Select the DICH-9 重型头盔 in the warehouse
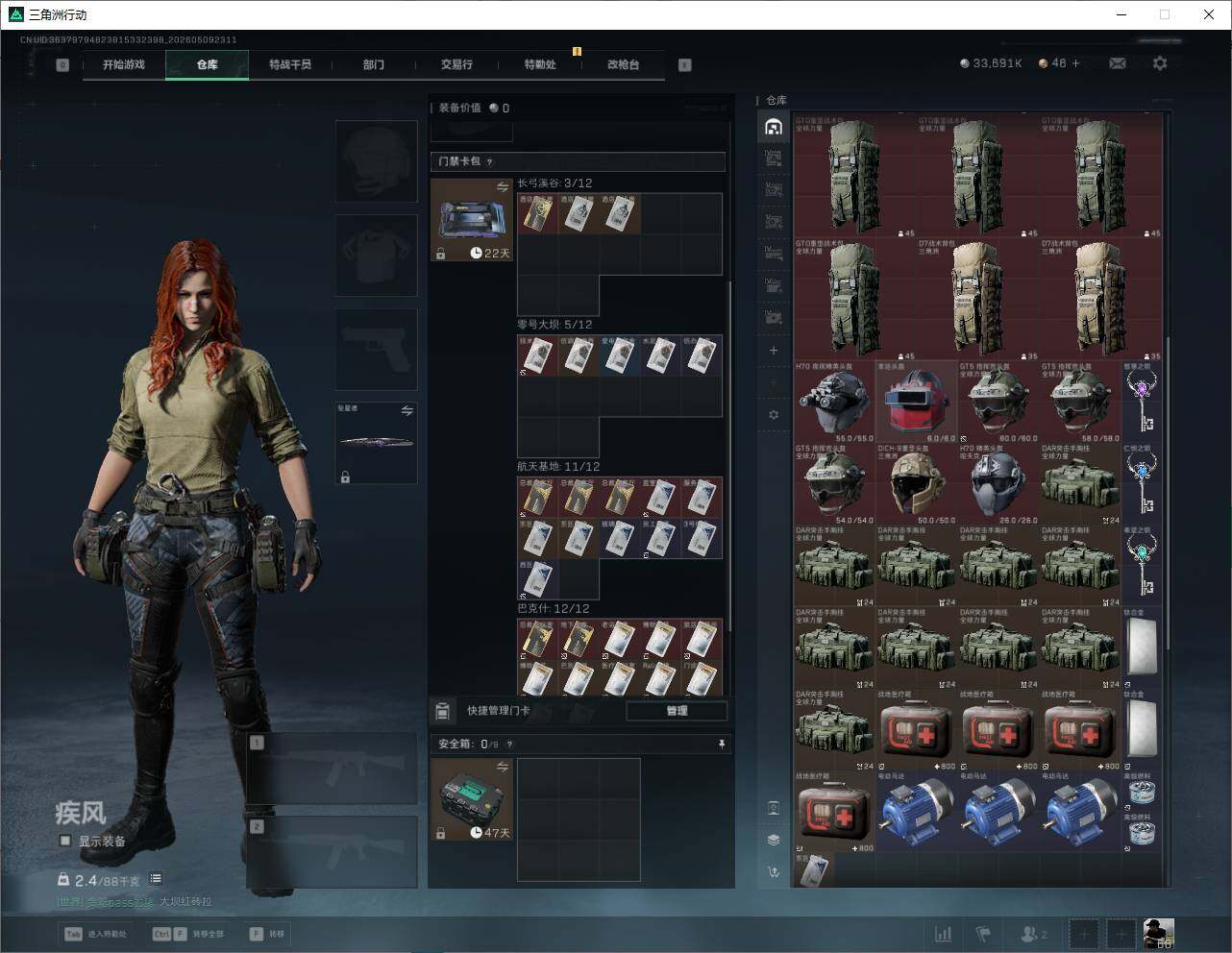 [x=916, y=483]
